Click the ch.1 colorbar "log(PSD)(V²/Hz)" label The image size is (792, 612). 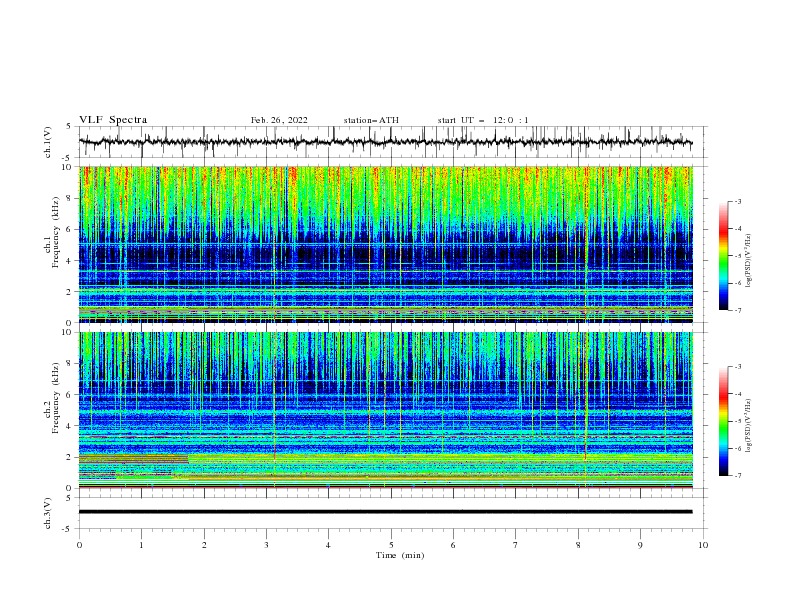[749, 260]
